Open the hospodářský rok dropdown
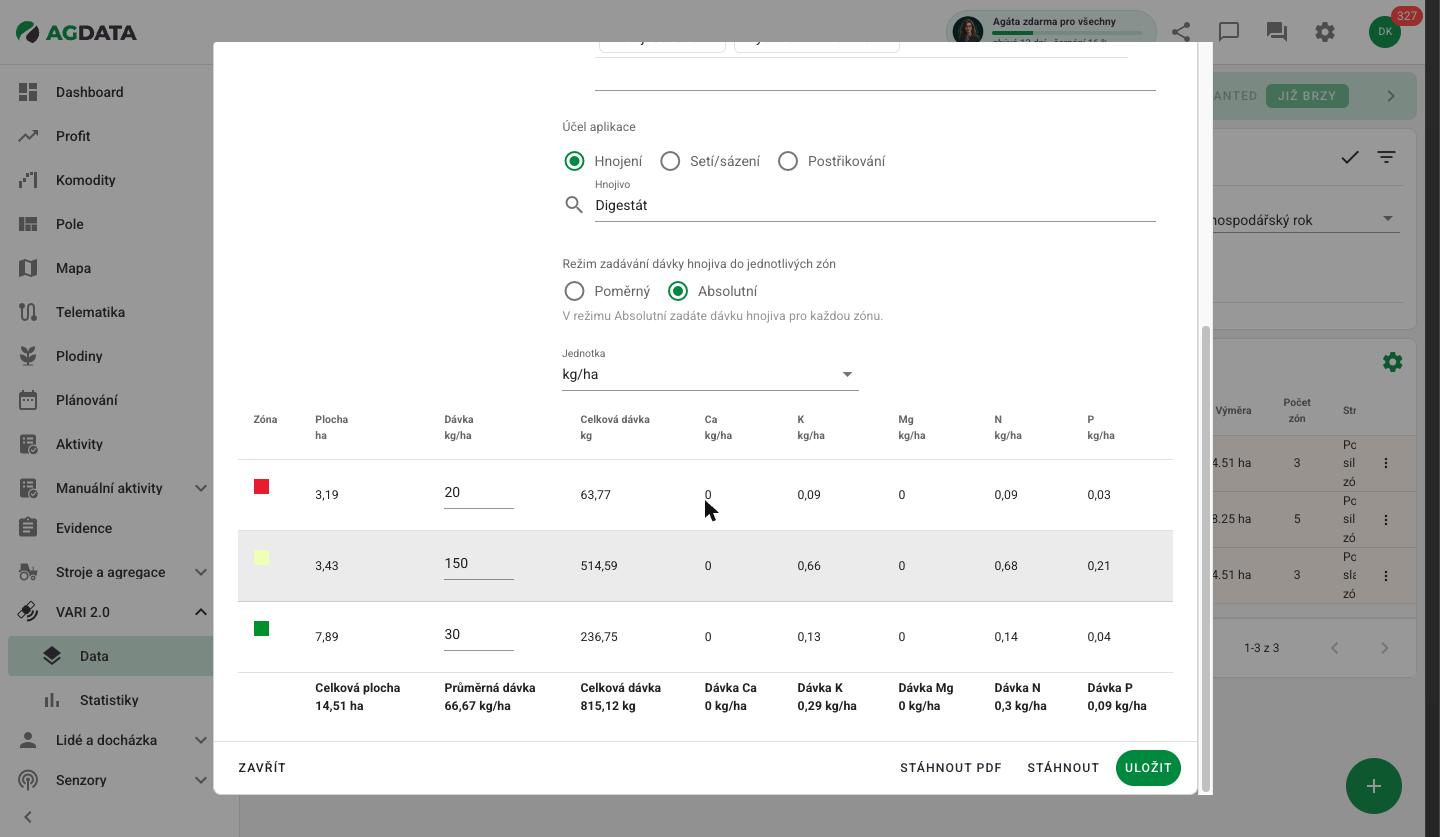This screenshot has height=837, width=1440. (1305, 220)
